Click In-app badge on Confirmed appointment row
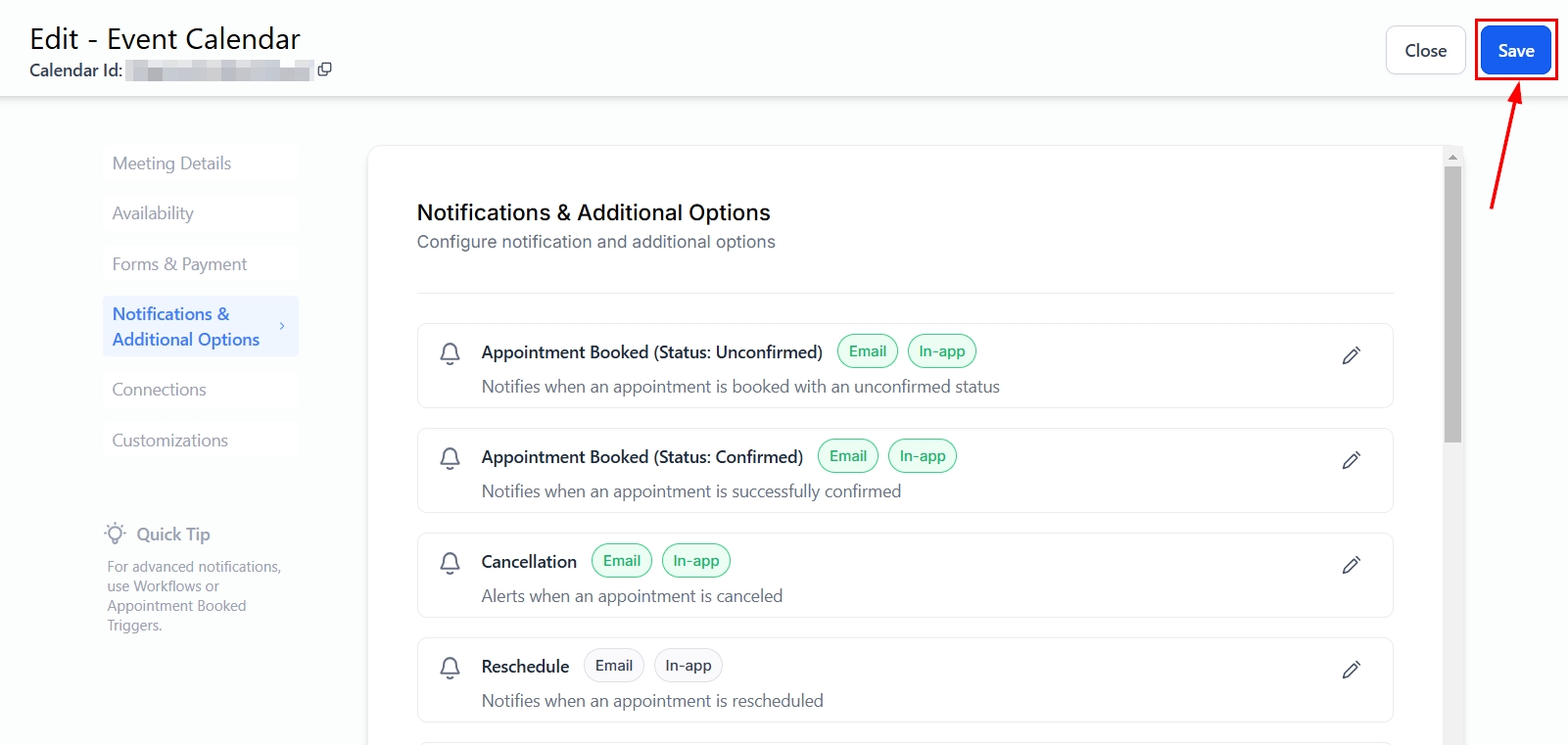The width and height of the screenshot is (1568, 745). click(922, 456)
